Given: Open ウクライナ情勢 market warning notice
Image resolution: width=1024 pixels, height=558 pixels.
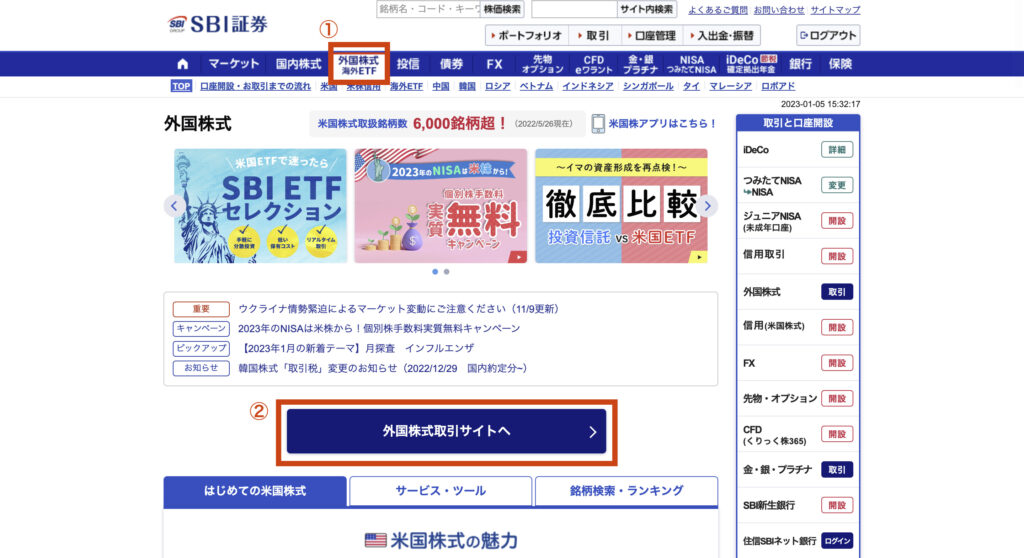Looking at the screenshot, I should [398, 309].
